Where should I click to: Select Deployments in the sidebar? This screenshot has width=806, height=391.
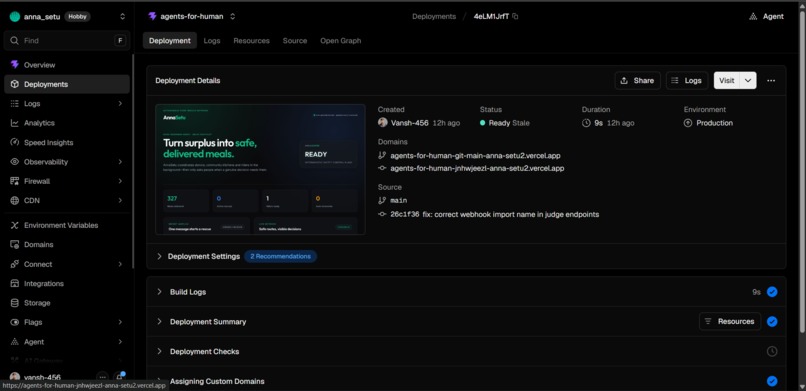coord(67,84)
